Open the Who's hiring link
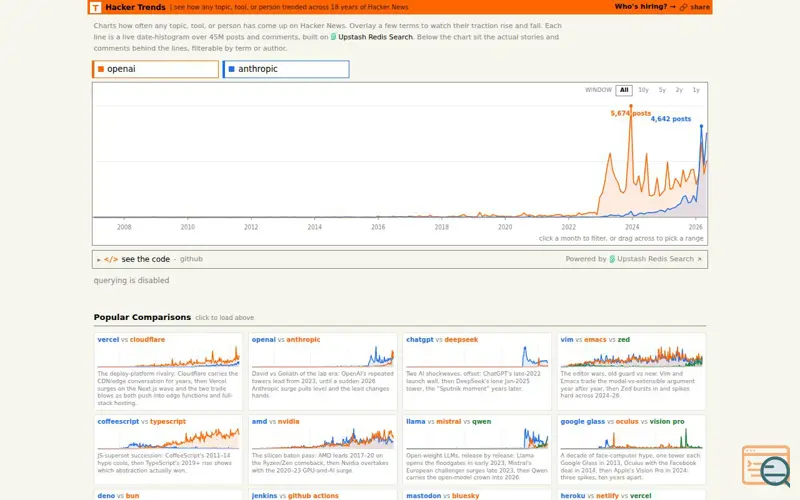This screenshot has width=800, height=500. 645,7
